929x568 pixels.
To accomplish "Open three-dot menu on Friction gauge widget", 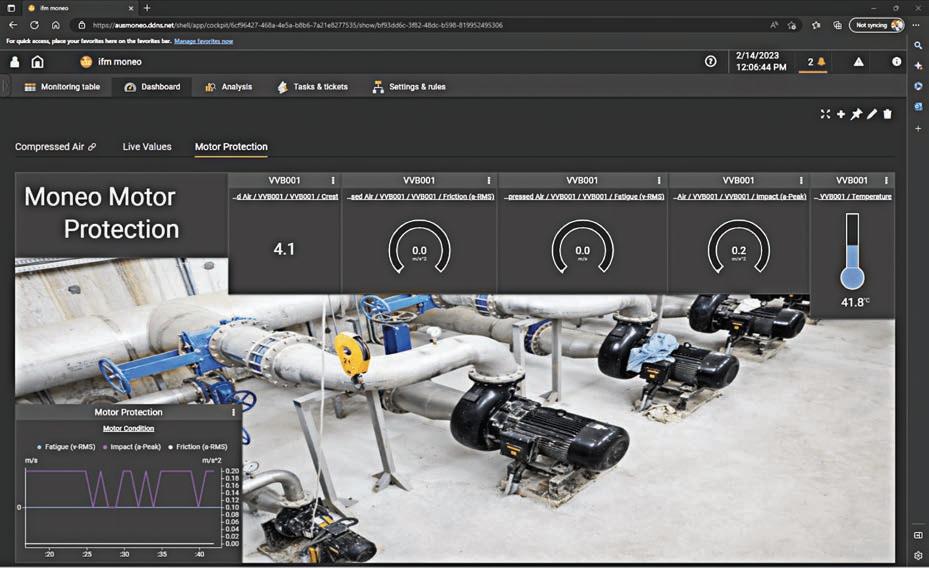I will pyautogui.click(x=489, y=181).
